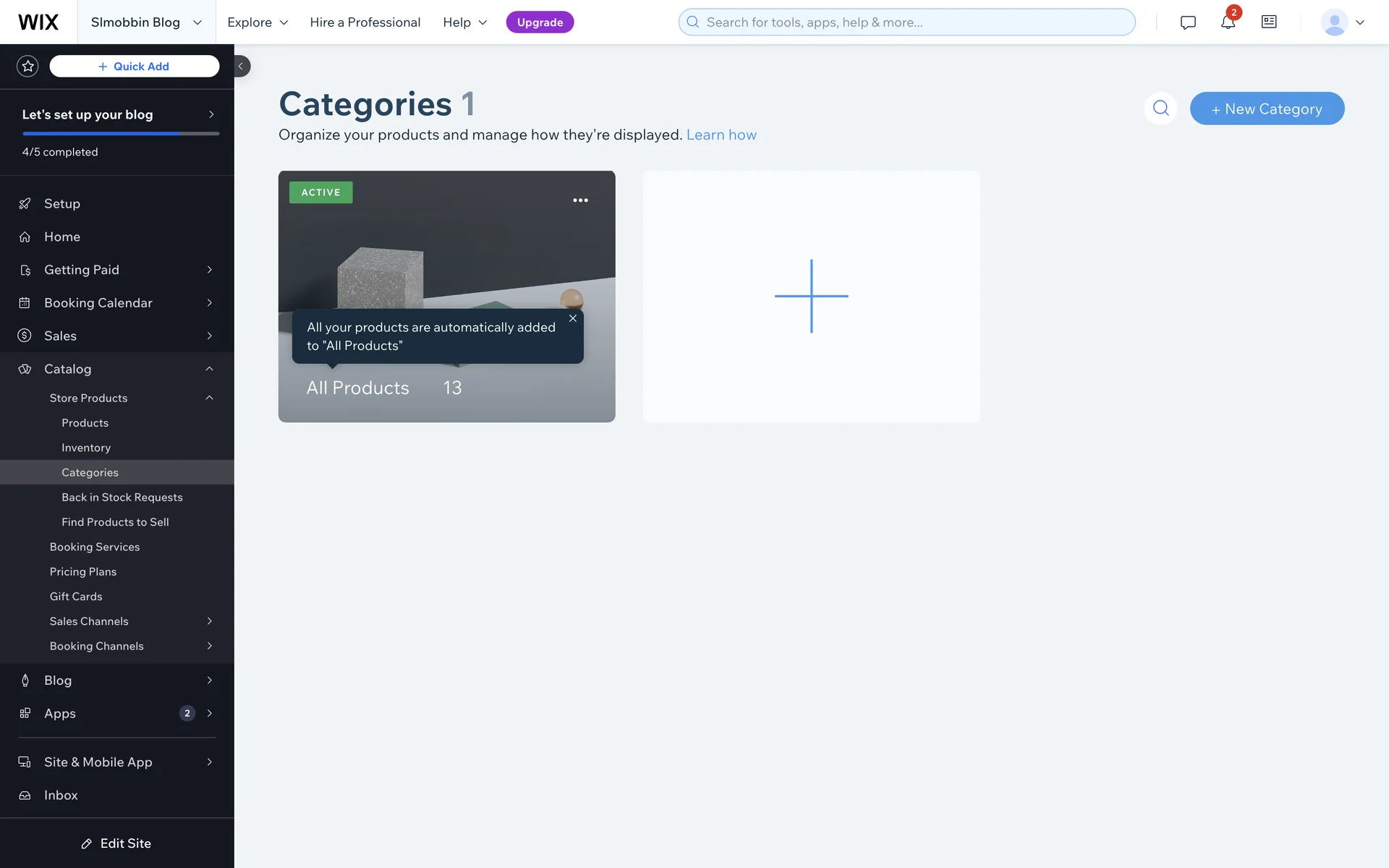Click the star favorites icon in sidebar
Viewport: 1389px width, 868px height.
[x=27, y=67]
